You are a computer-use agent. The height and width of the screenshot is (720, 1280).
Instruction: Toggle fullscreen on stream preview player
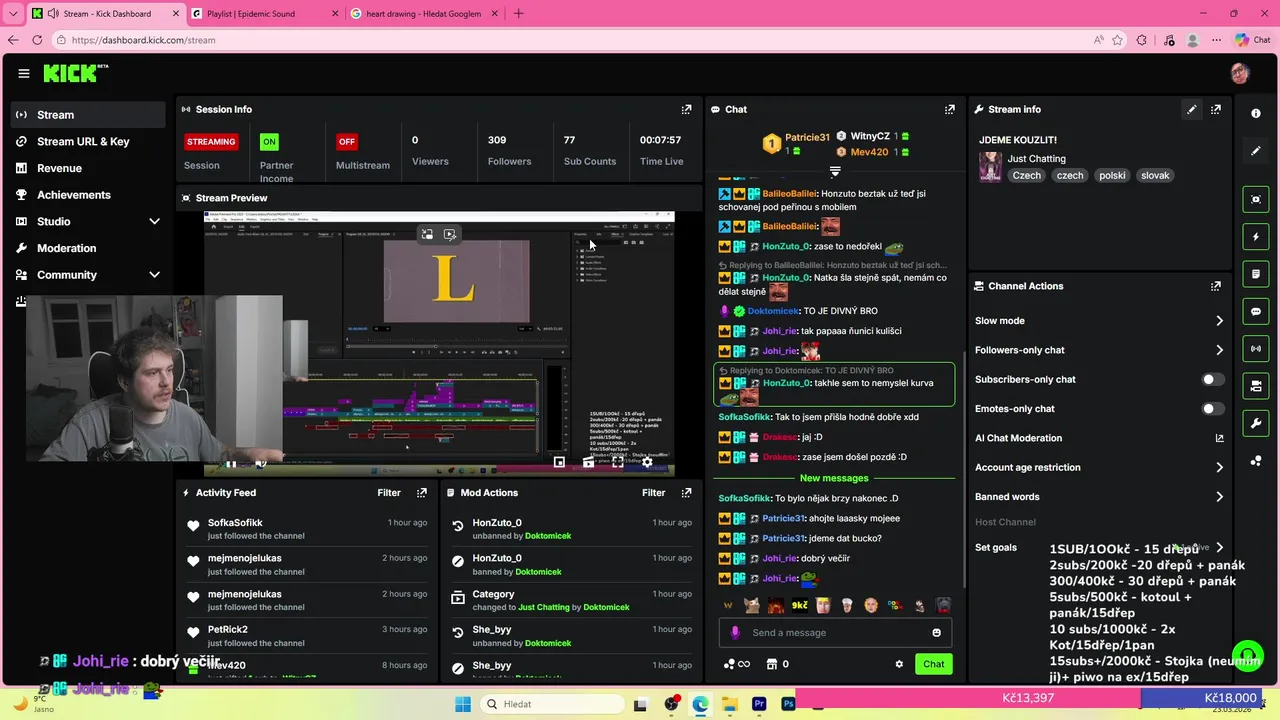(617, 462)
